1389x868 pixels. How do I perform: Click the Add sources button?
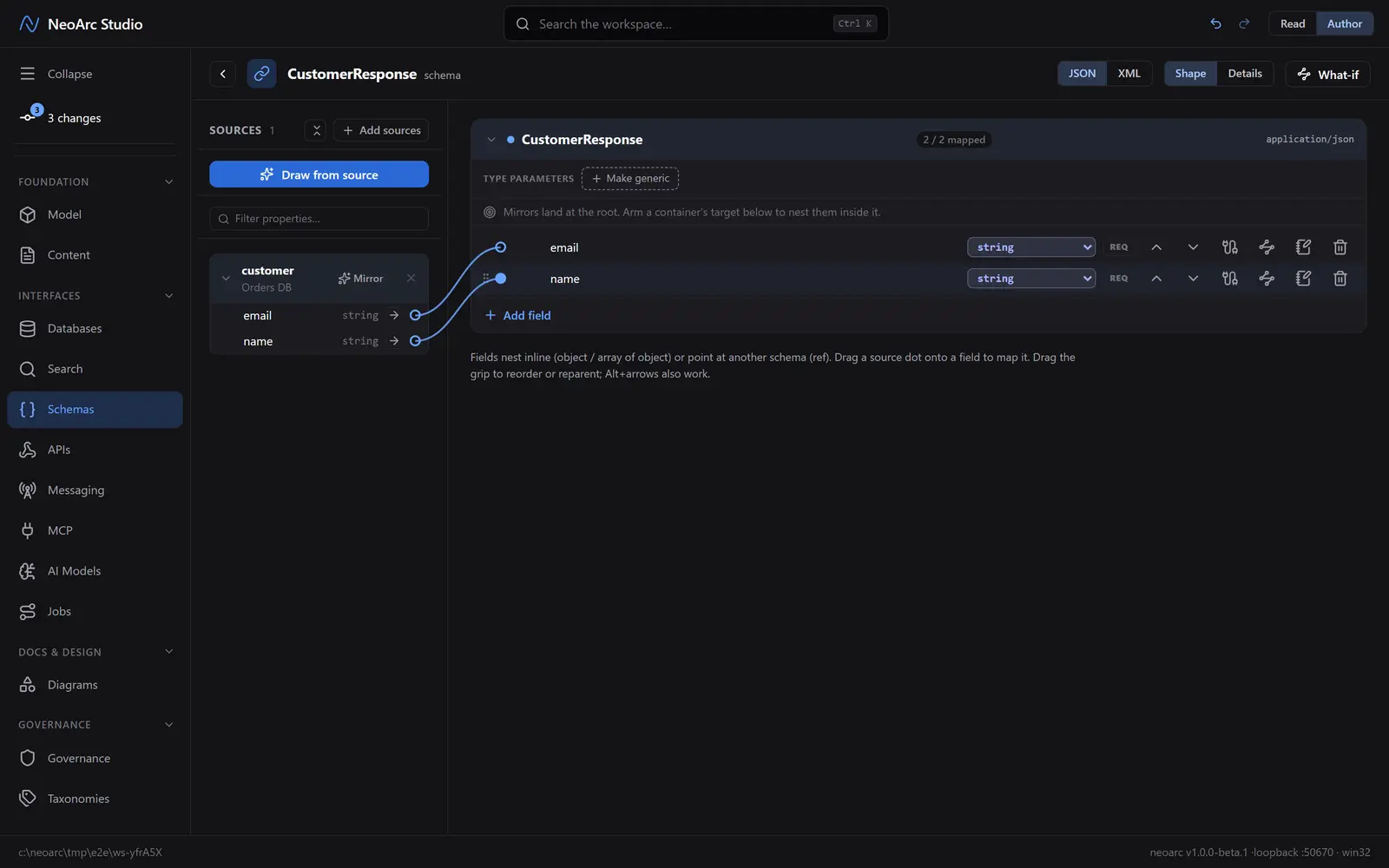pyautogui.click(x=381, y=130)
